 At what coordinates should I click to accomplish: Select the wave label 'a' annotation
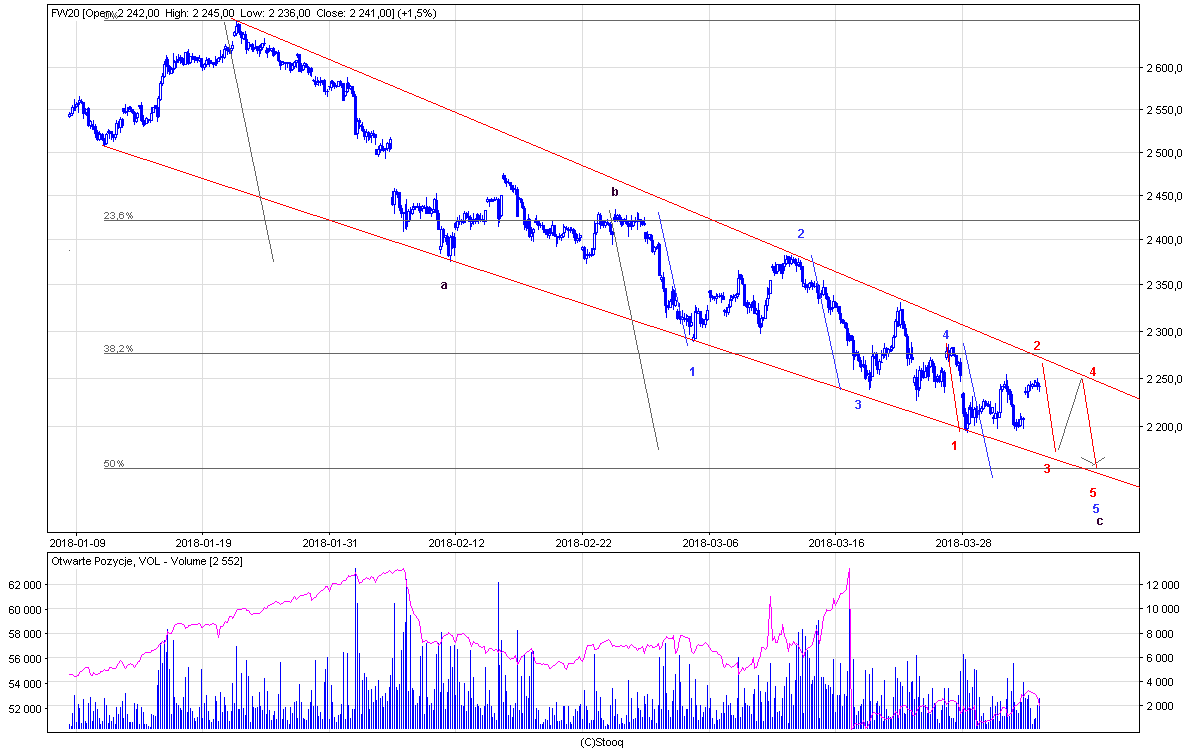pyautogui.click(x=445, y=285)
